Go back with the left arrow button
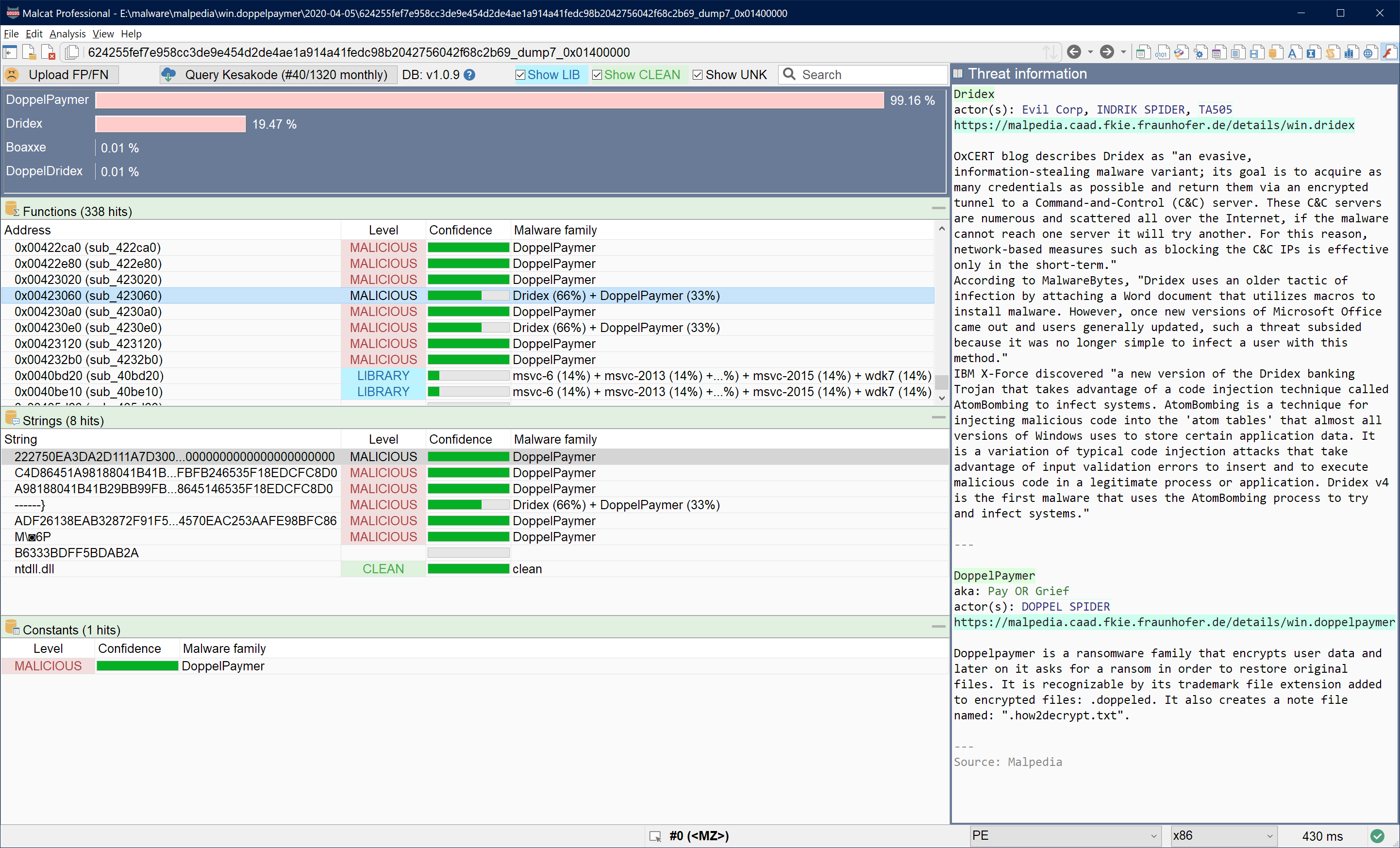 coord(1073,52)
